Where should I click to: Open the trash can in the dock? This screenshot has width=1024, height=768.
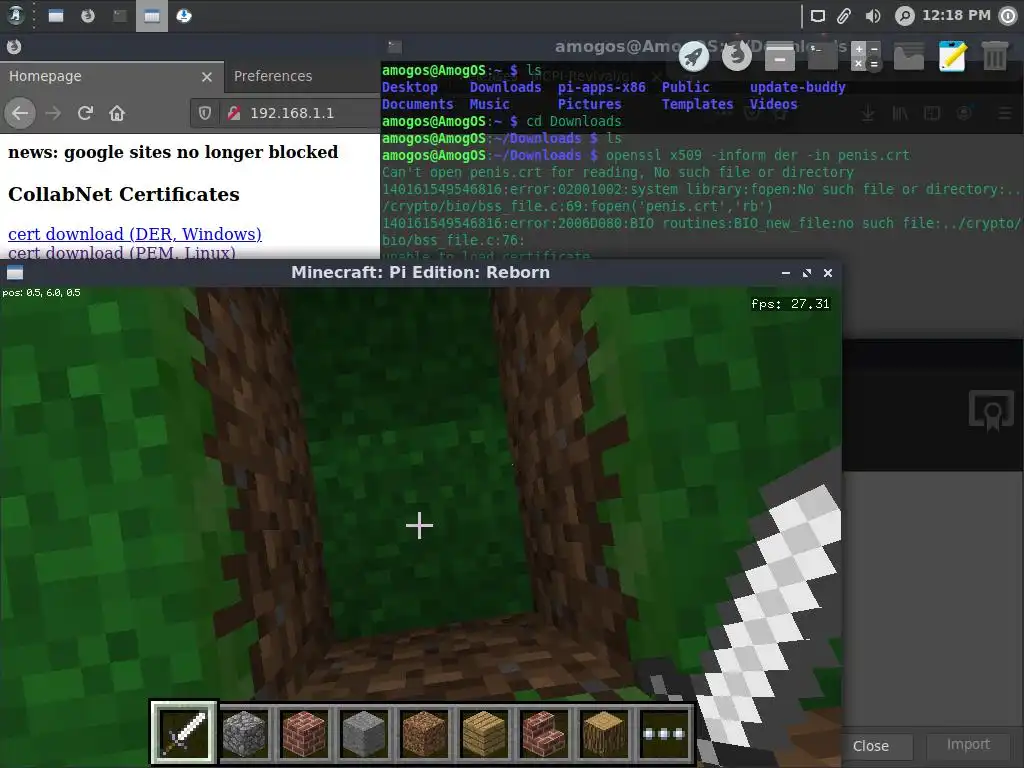point(995,56)
